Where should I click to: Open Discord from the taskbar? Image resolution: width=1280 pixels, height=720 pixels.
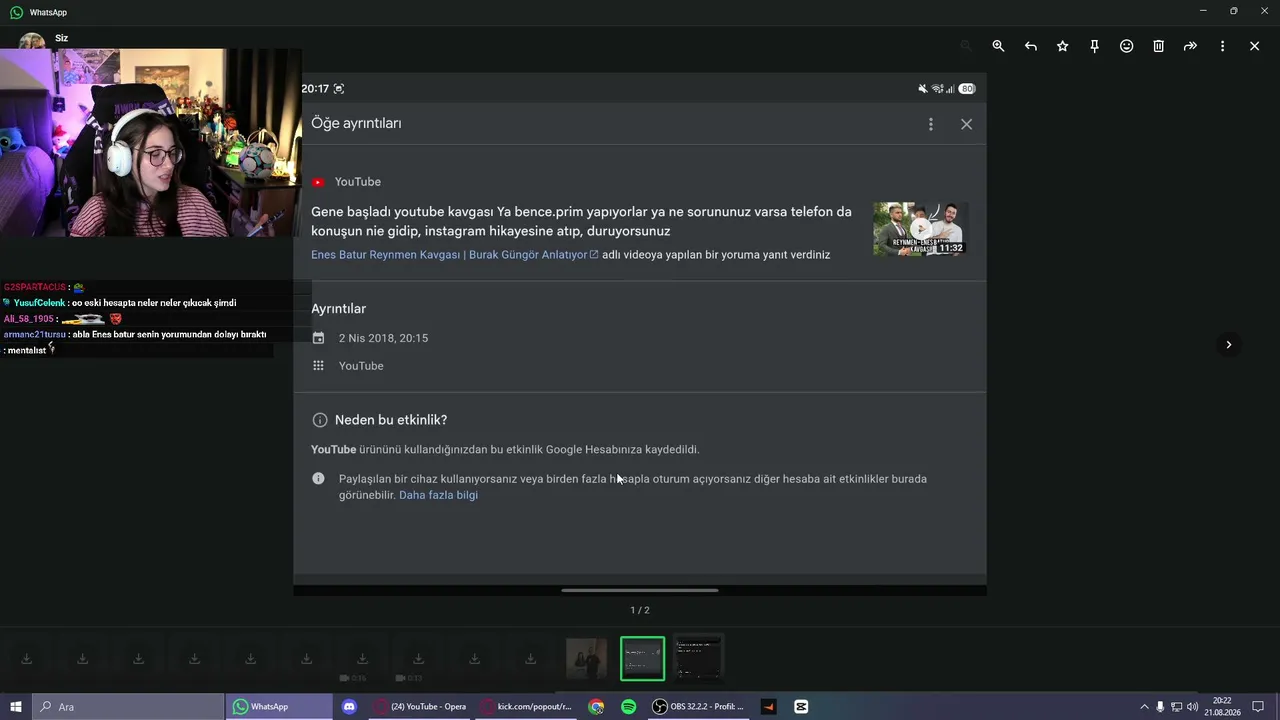coord(349,707)
